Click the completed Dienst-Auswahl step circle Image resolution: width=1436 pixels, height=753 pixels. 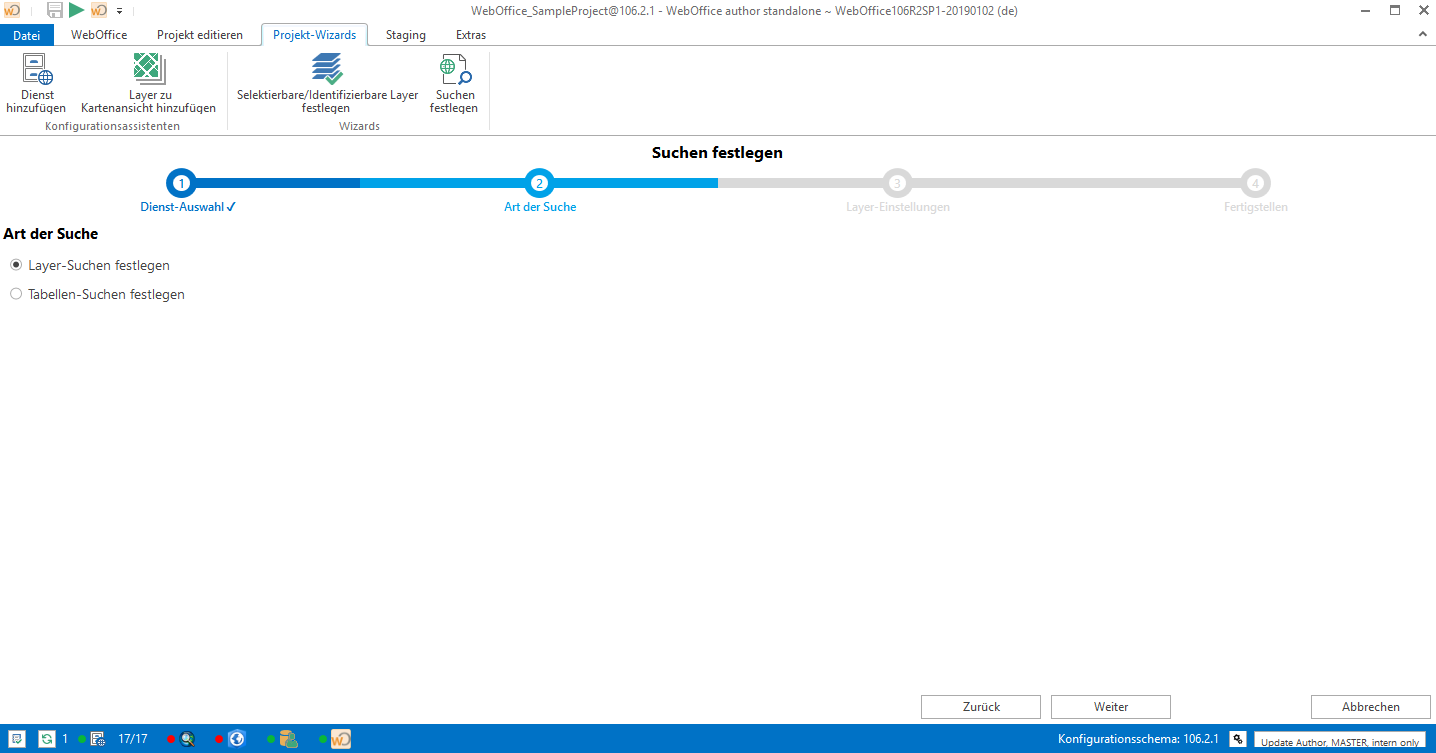[181, 183]
